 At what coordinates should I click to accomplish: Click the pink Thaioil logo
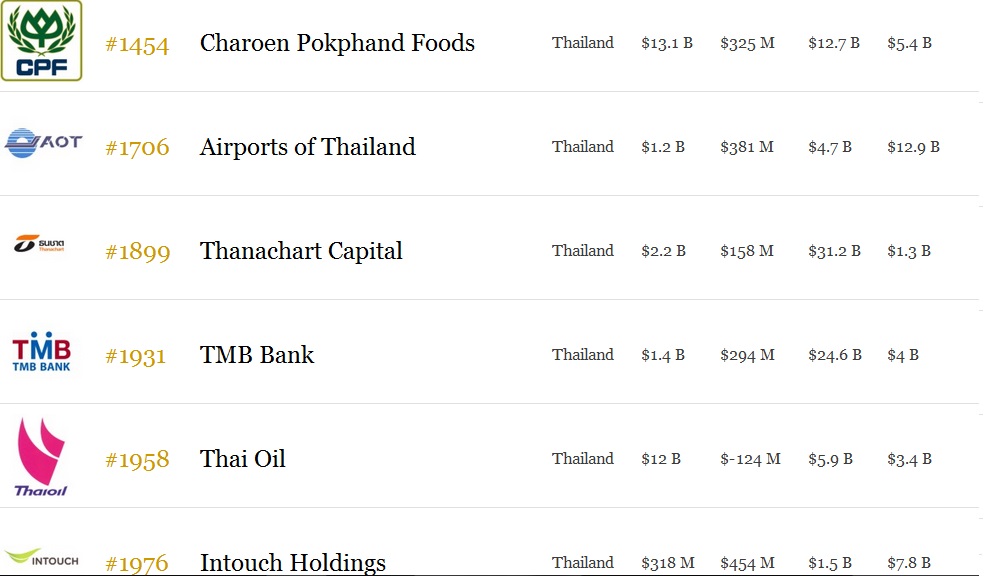point(41,457)
